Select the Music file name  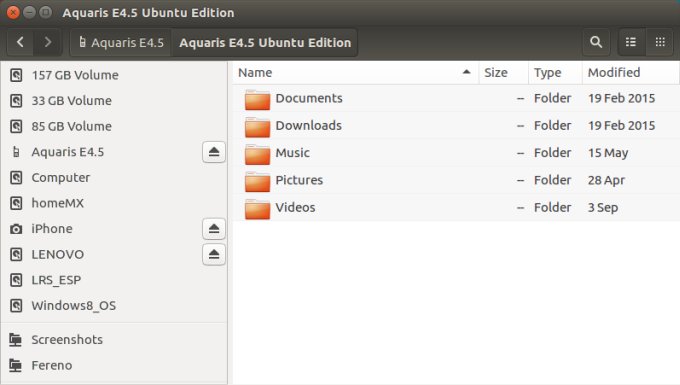293,153
